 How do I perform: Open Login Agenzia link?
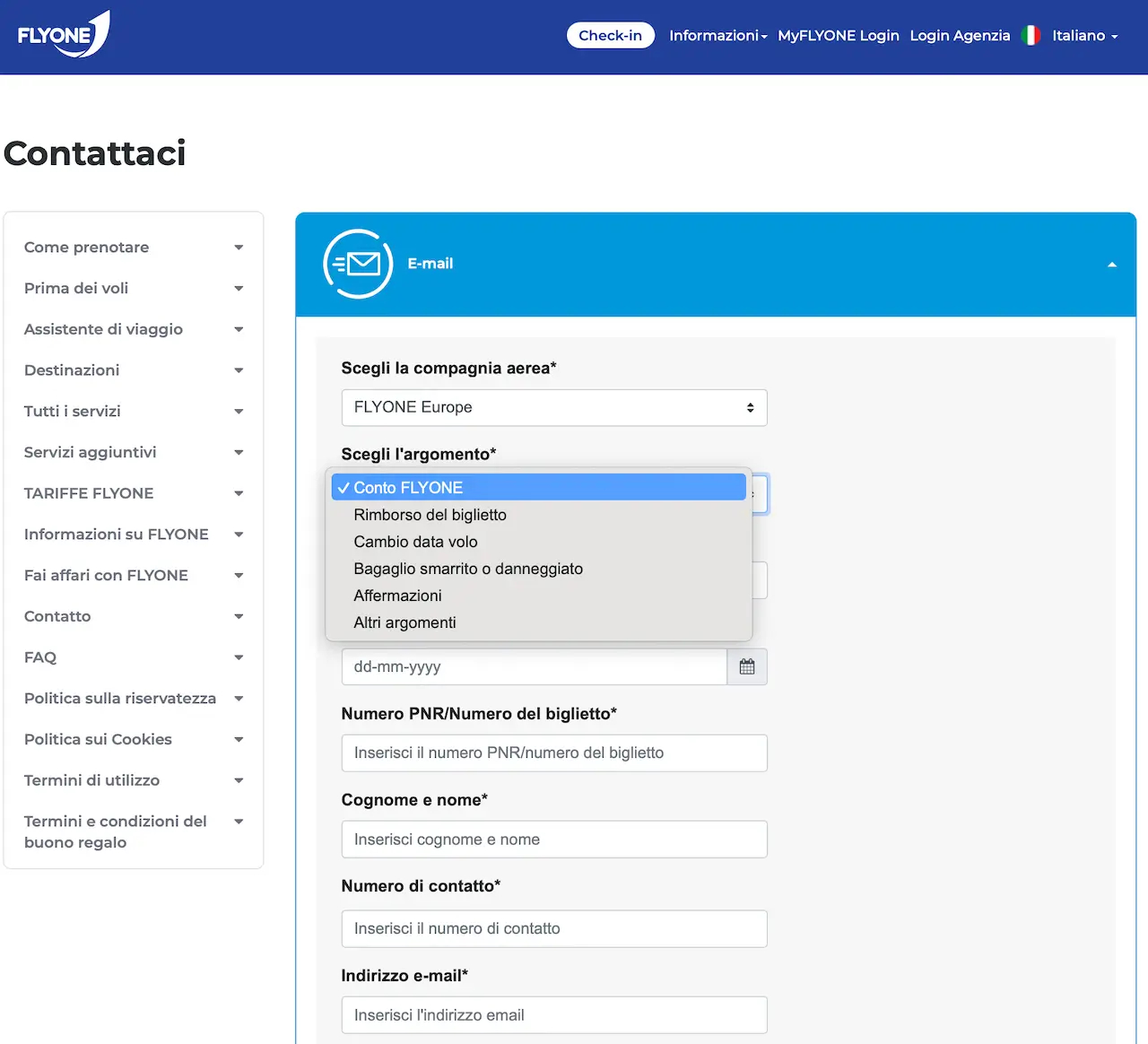(960, 35)
